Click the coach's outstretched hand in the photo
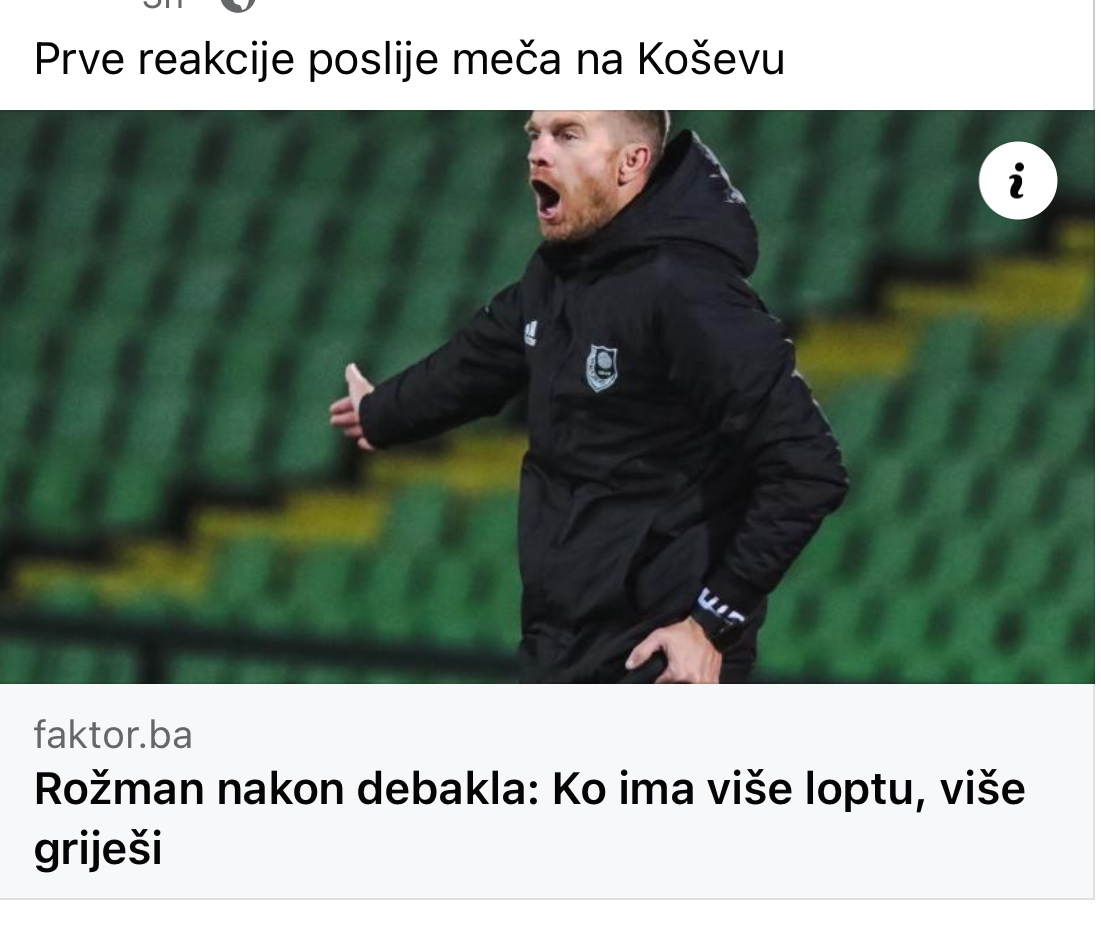The image size is (1101, 932). (x=352, y=405)
